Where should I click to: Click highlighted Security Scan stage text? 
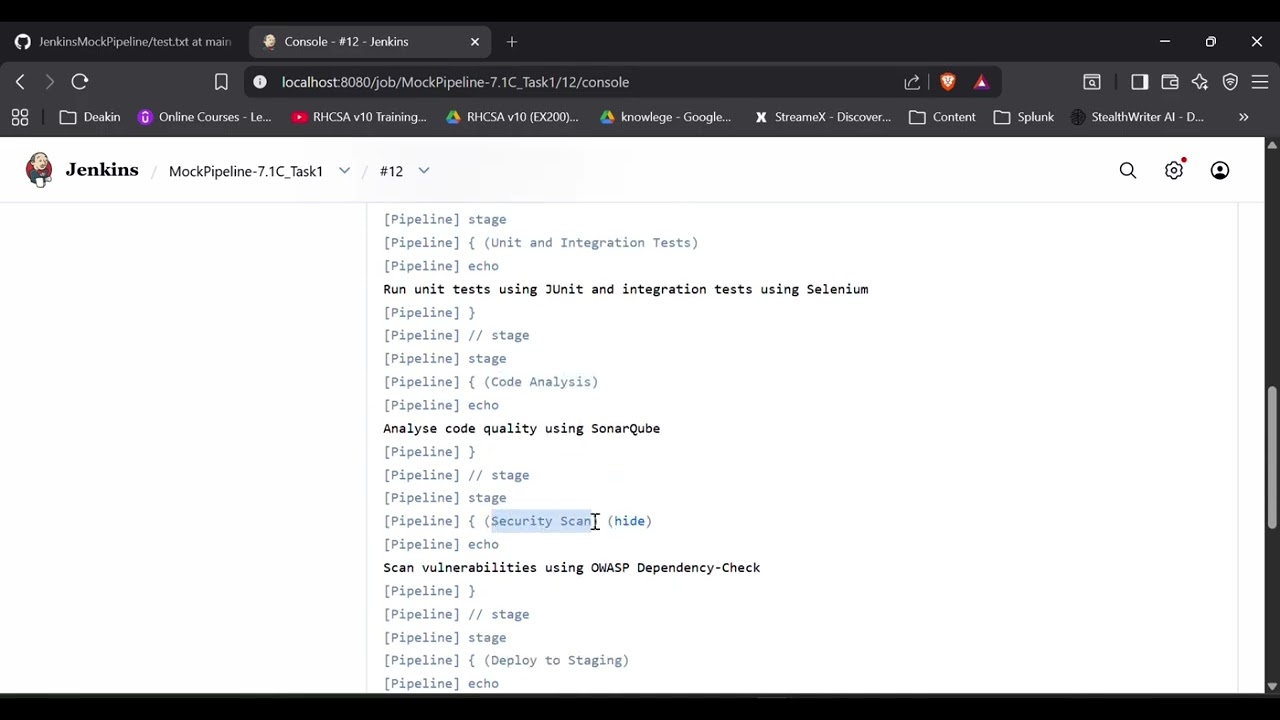pos(541,521)
